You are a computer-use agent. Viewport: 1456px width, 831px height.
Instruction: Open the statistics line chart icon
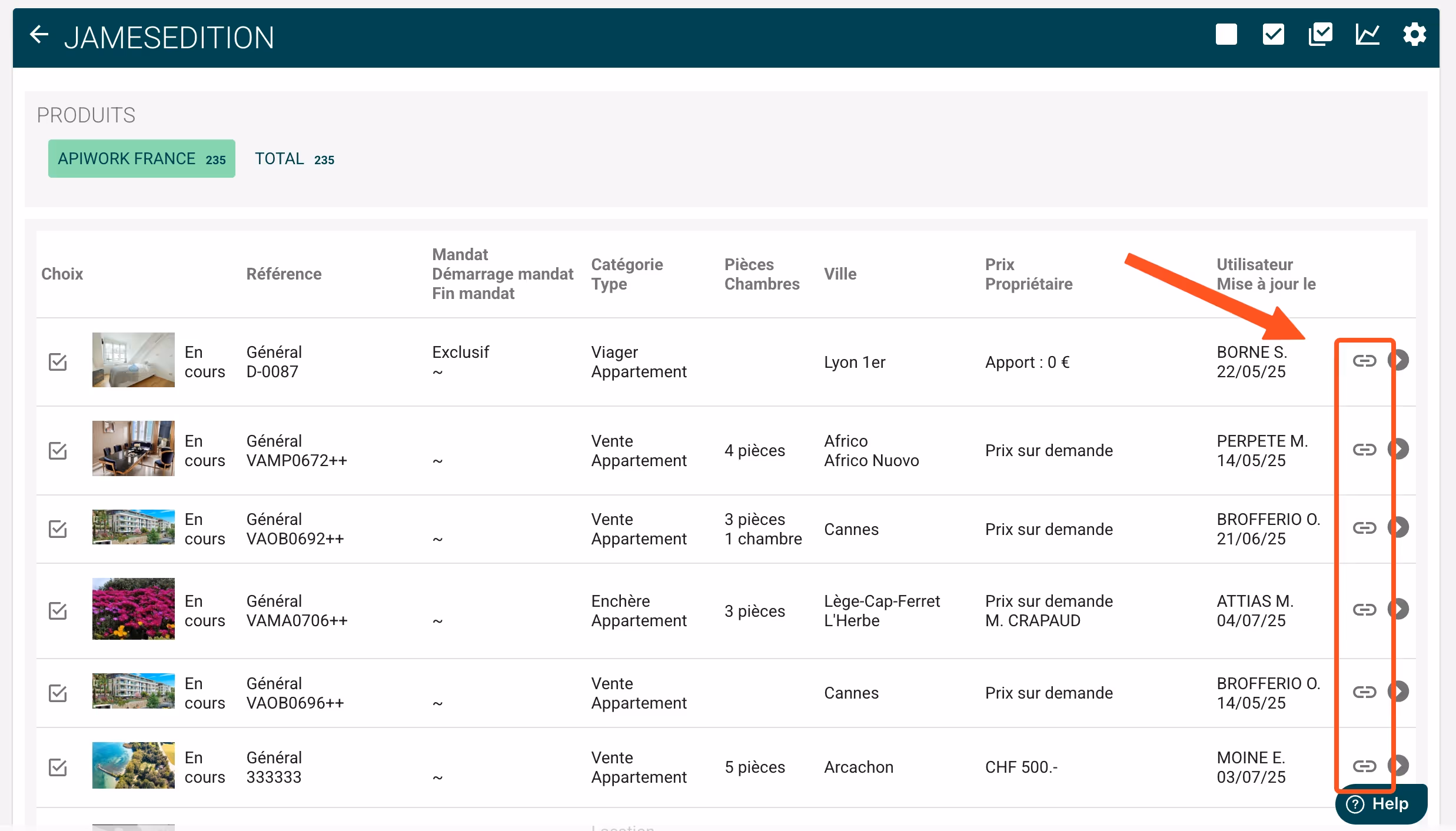click(1367, 35)
